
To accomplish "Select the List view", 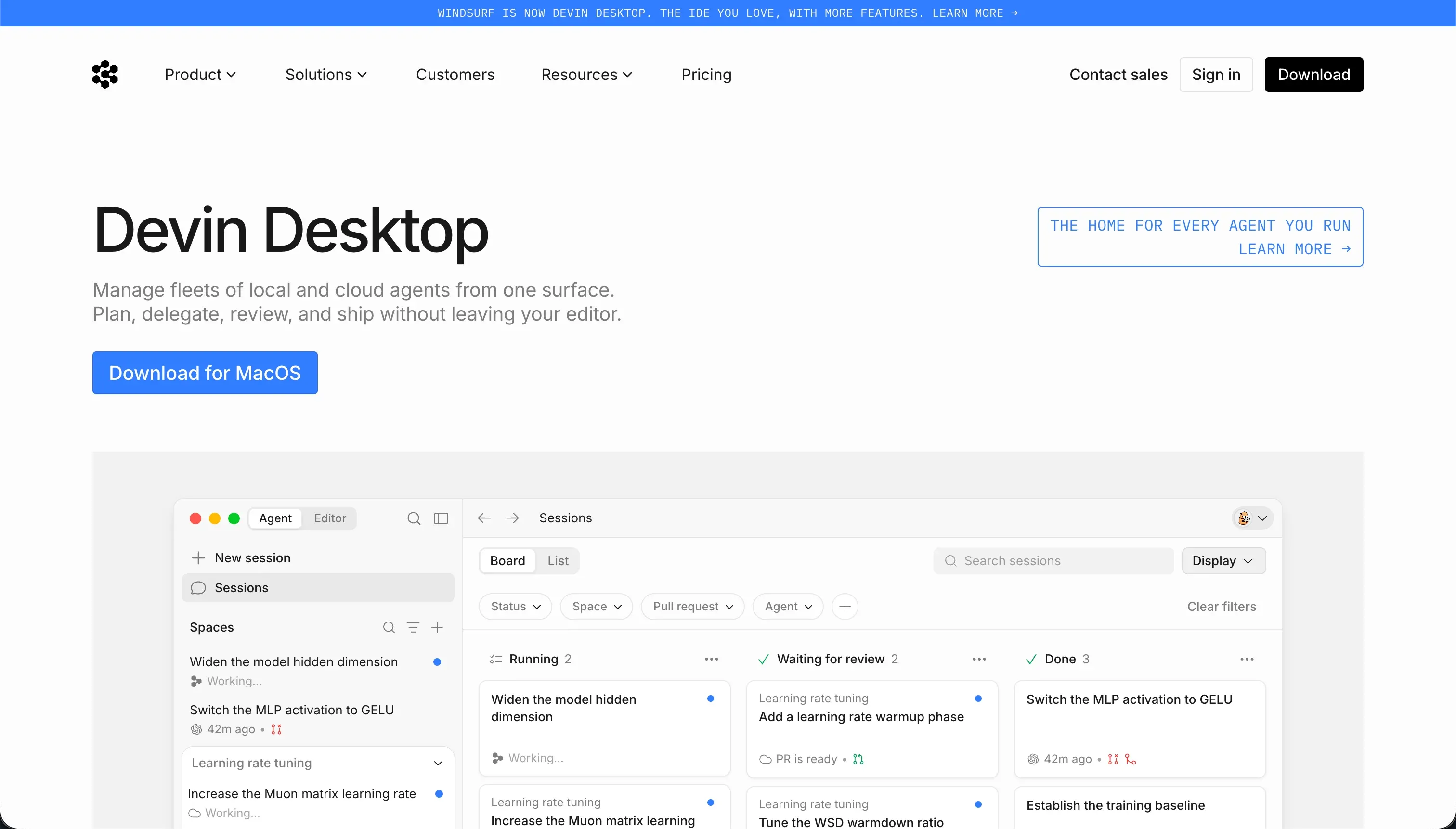I will (x=558, y=561).
